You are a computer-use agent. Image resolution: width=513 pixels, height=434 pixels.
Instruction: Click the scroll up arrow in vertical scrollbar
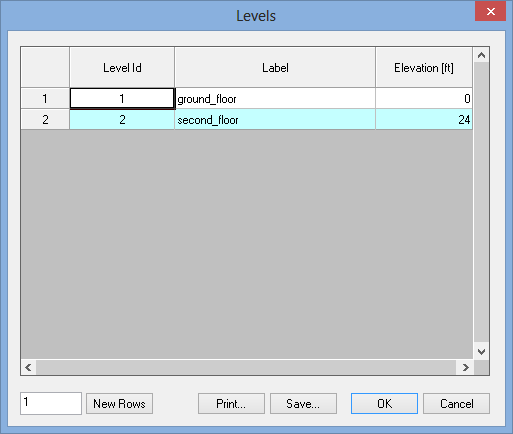point(481,55)
